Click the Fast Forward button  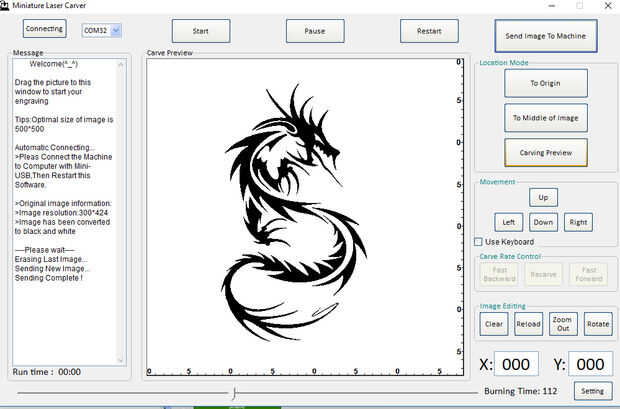click(589, 274)
